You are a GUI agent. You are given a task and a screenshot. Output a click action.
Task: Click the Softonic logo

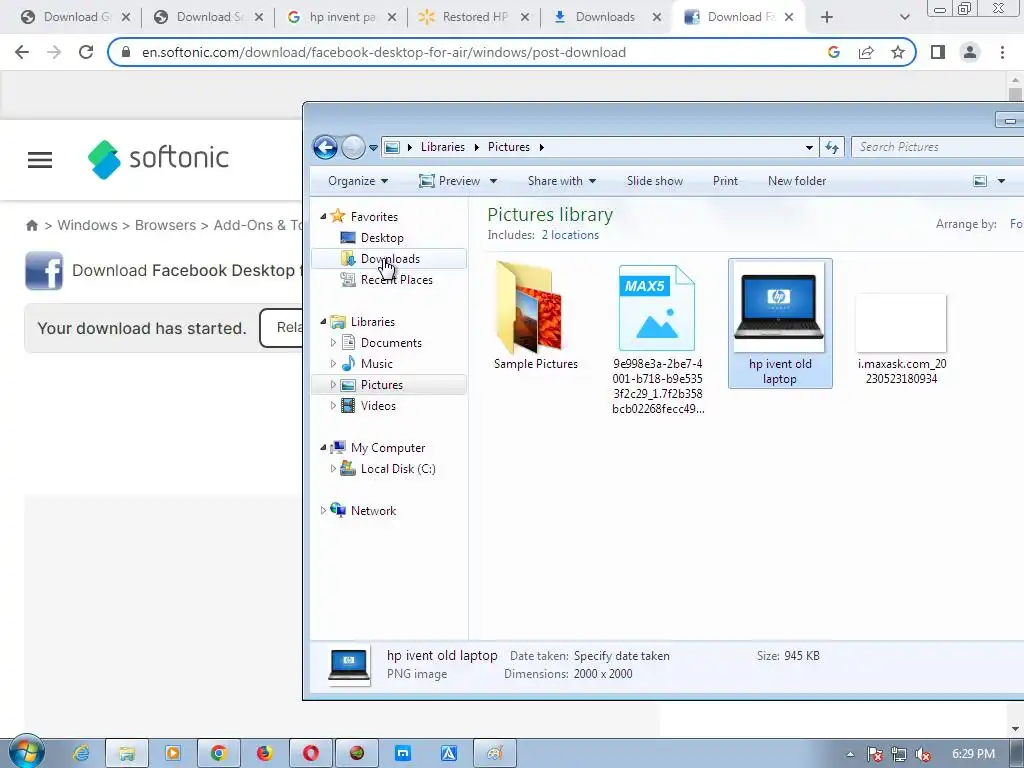pos(158,159)
